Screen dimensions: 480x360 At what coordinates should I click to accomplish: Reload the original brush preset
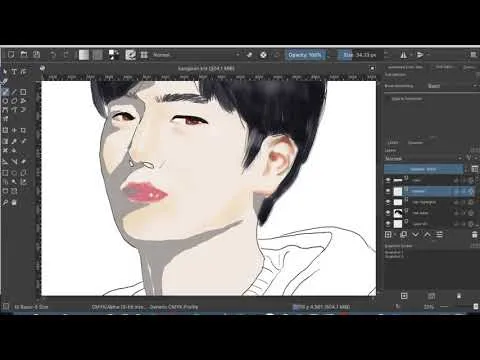pos(277,55)
